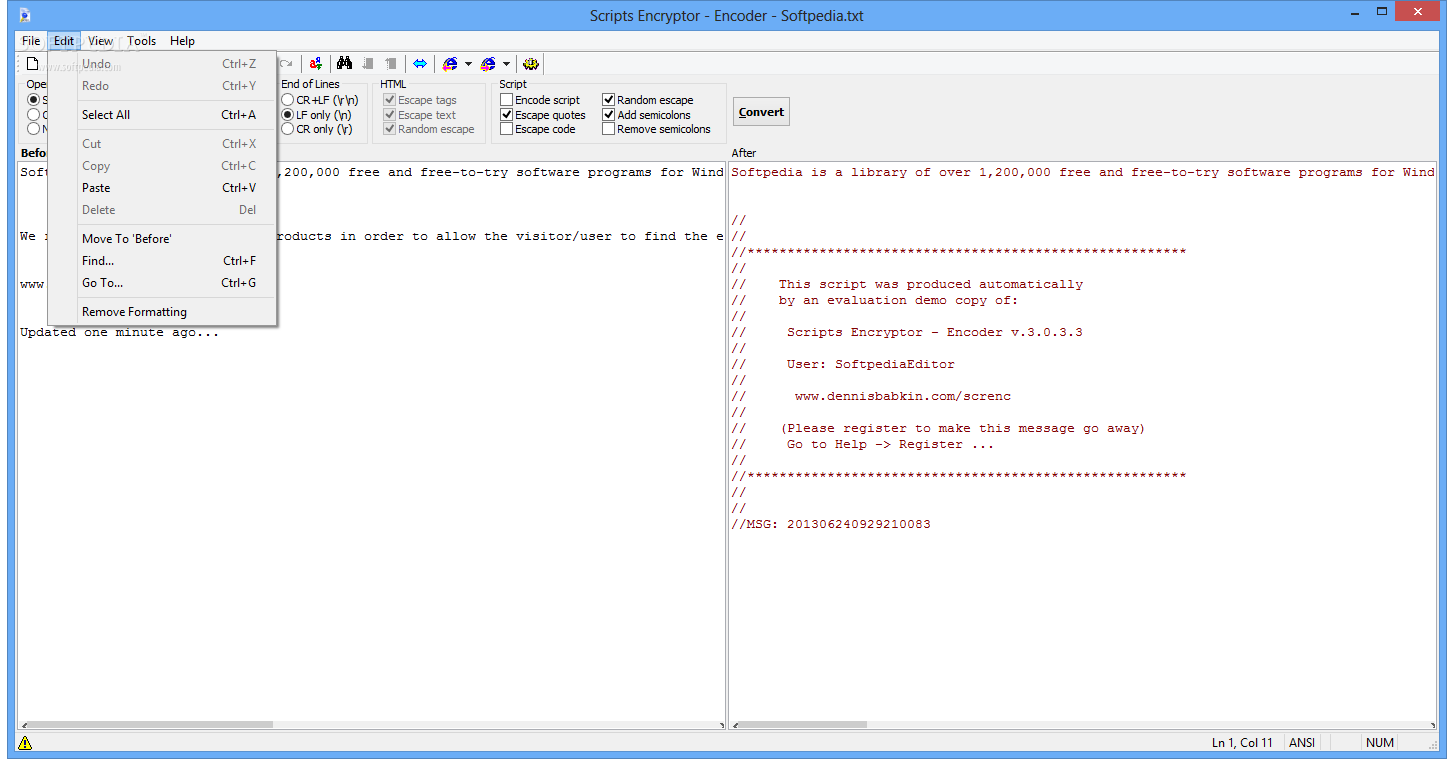Click the yellow gear icon in toolbar
1447x759 pixels.
531,64
